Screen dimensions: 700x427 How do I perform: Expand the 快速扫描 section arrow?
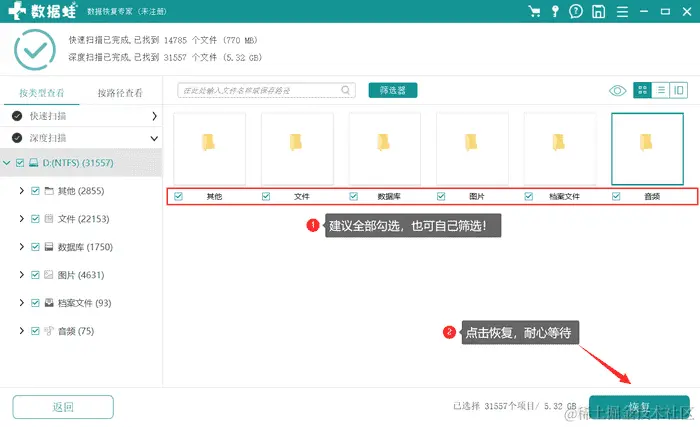[154, 116]
